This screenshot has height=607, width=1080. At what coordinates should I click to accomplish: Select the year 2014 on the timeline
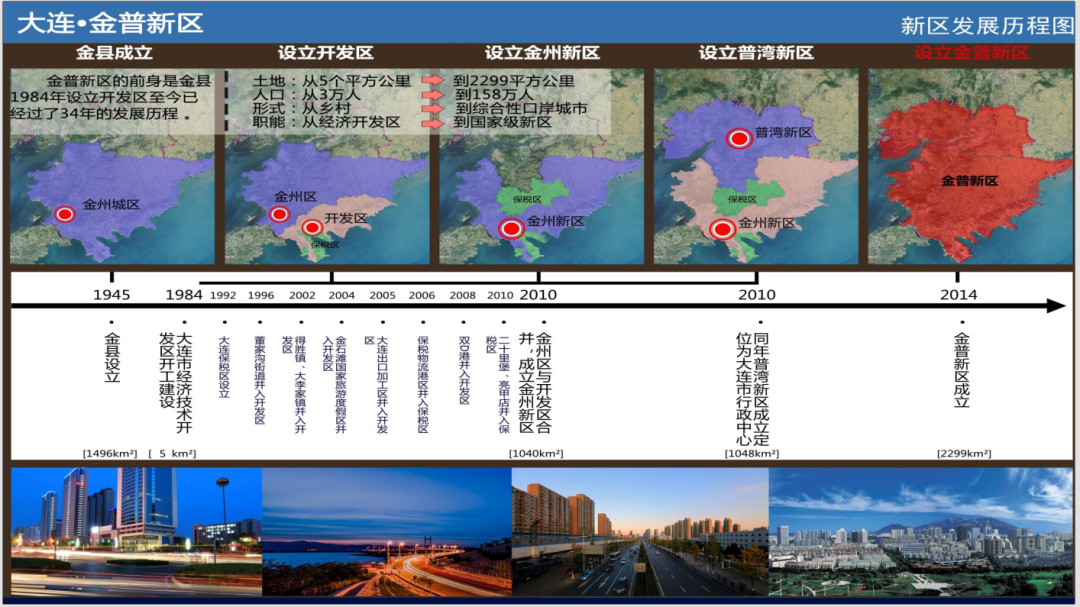click(x=960, y=294)
